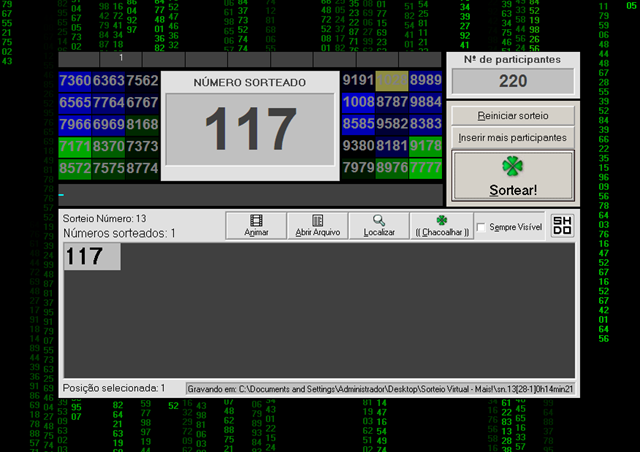Screen dimensions: 640x452
Task: Click the large 117 drawn number display
Action: coord(250,129)
